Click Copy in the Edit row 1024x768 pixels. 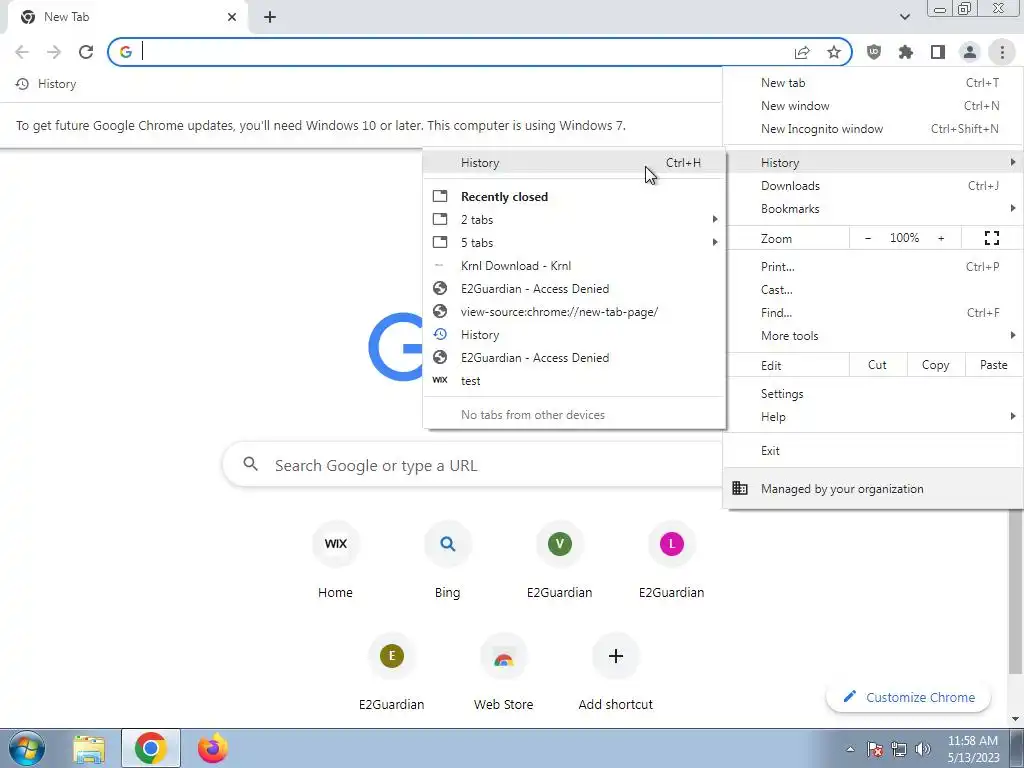coord(935,365)
